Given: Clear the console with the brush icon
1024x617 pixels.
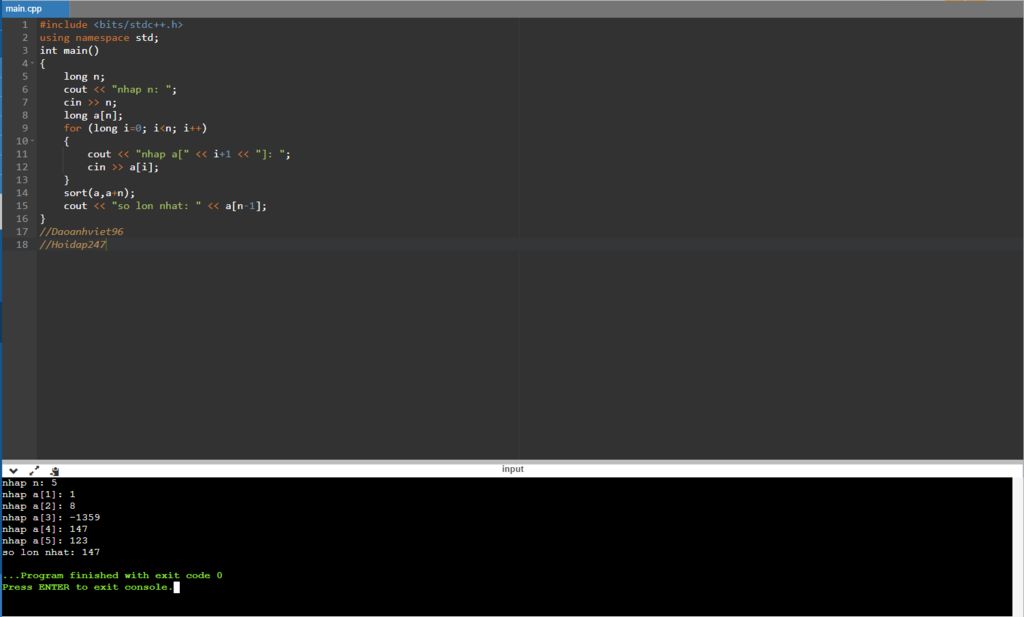Looking at the screenshot, I should point(55,470).
